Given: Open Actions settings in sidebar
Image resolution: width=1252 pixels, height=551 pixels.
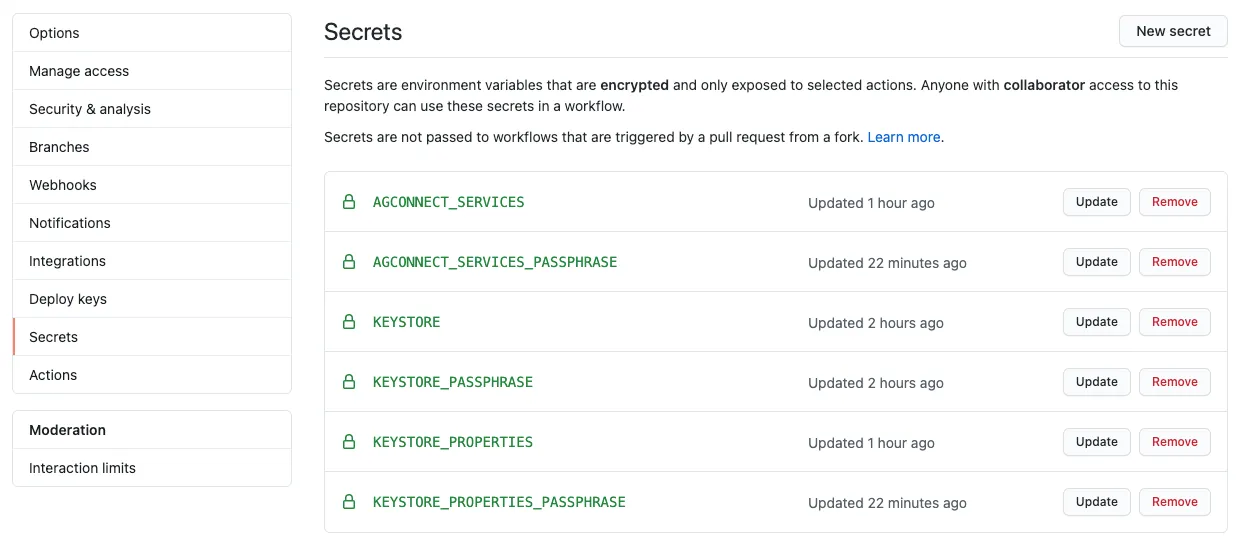Looking at the screenshot, I should pos(152,375).
